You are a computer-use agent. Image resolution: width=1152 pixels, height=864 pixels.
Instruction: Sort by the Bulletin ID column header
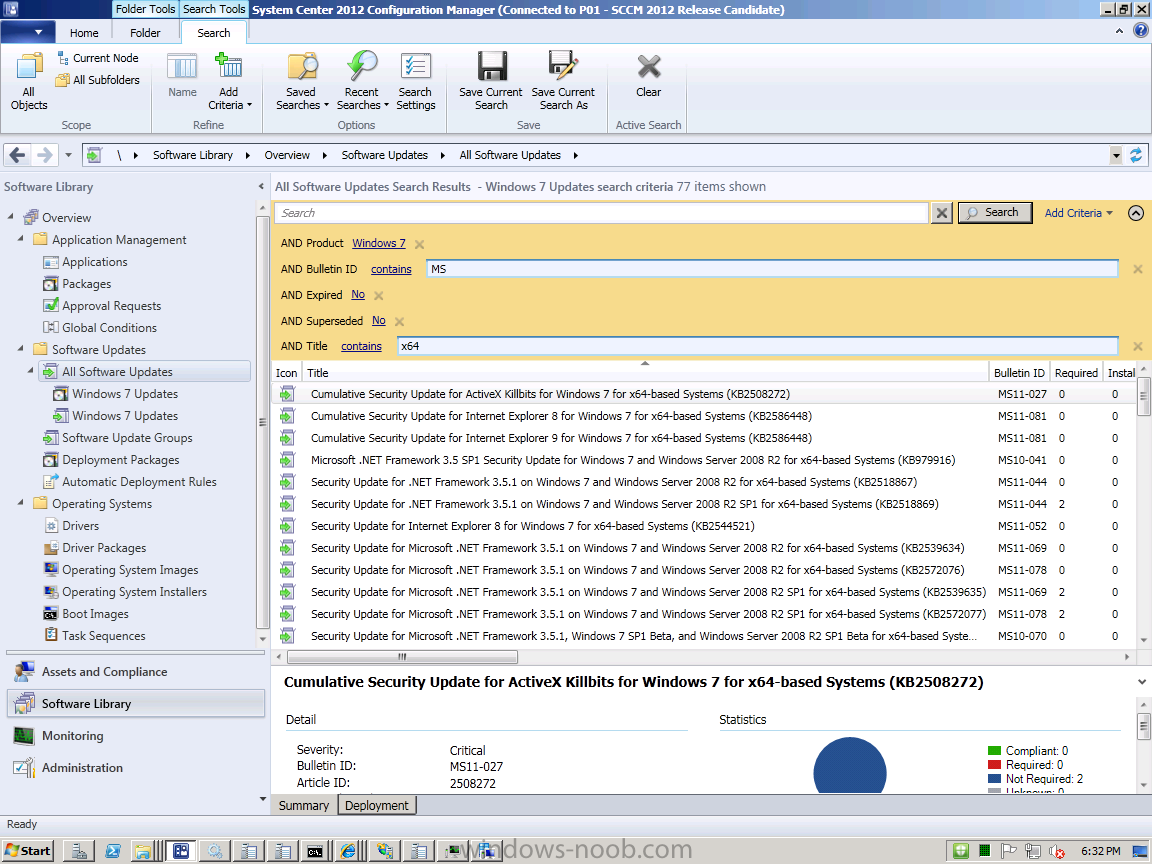(x=1019, y=372)
